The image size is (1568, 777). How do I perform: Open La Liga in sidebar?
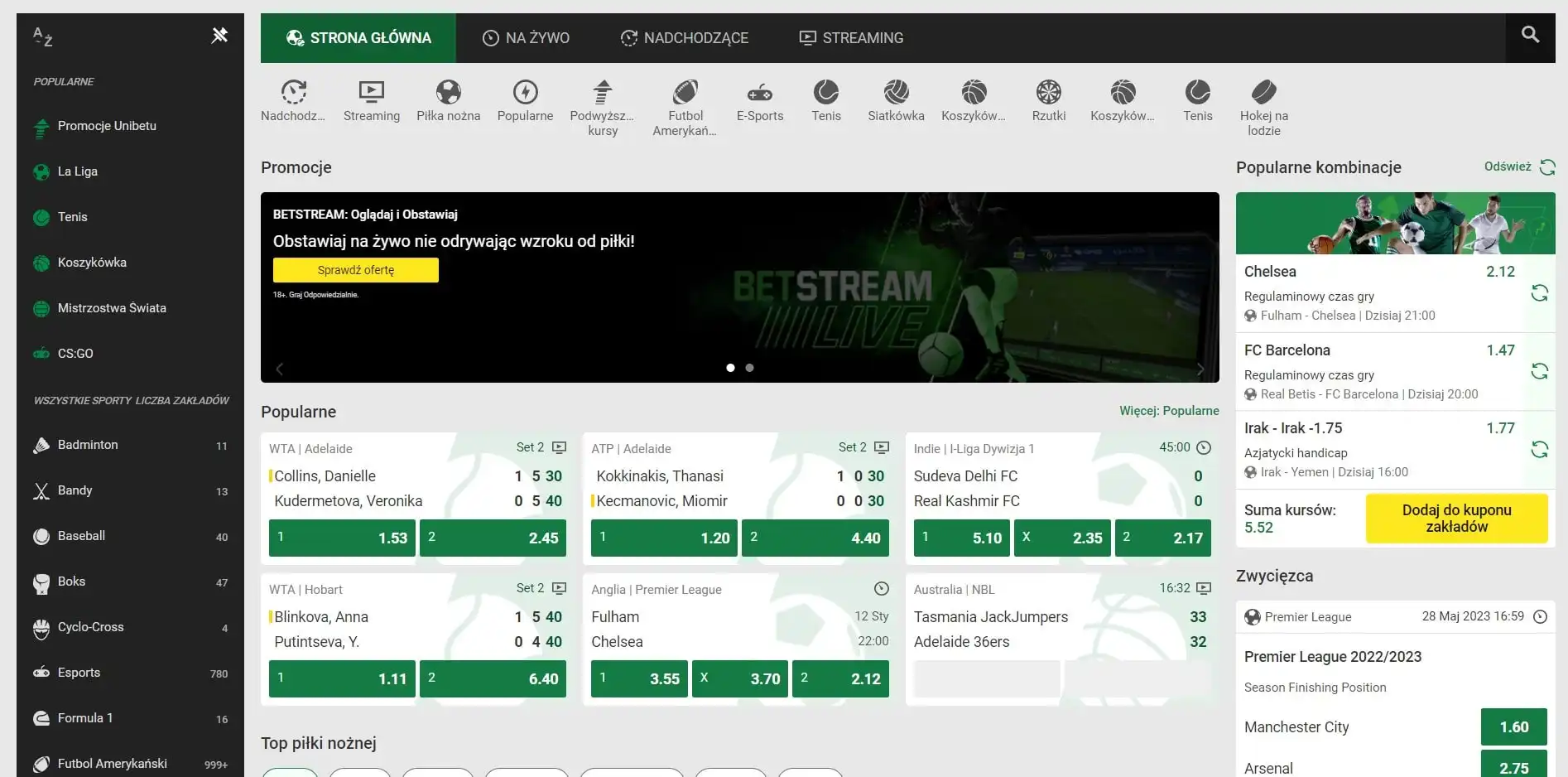[x=130, y=171]
